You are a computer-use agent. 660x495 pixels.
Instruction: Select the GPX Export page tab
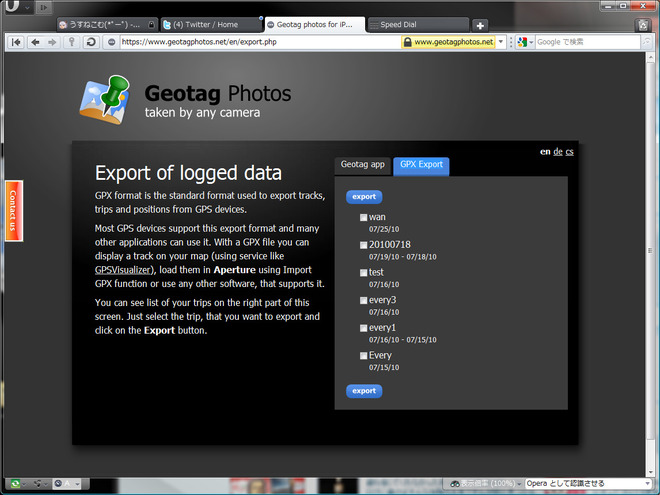tap(421, 165)
